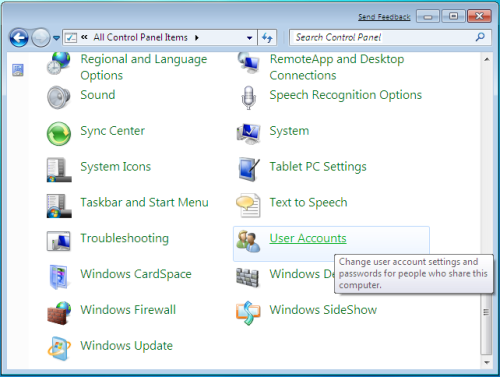This screenshot has width=500, height=377.
Task: Minimize the Control Panel window
Action: 428,16
